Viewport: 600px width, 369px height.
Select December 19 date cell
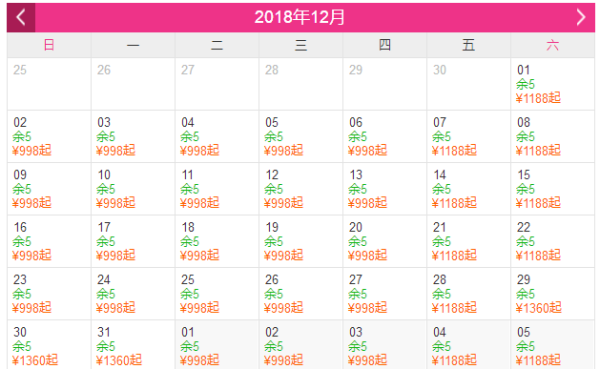tap(301, 242)
